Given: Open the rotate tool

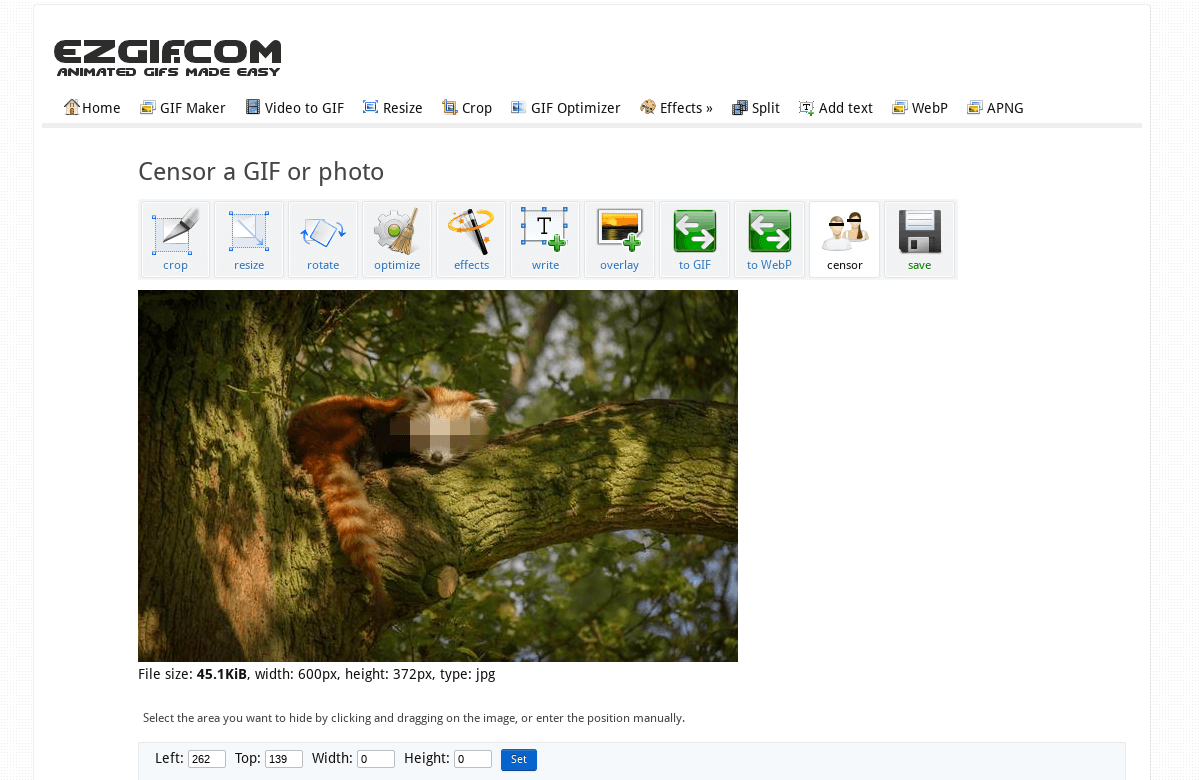Looking at the screenshot, I should [x=323, y=230].
